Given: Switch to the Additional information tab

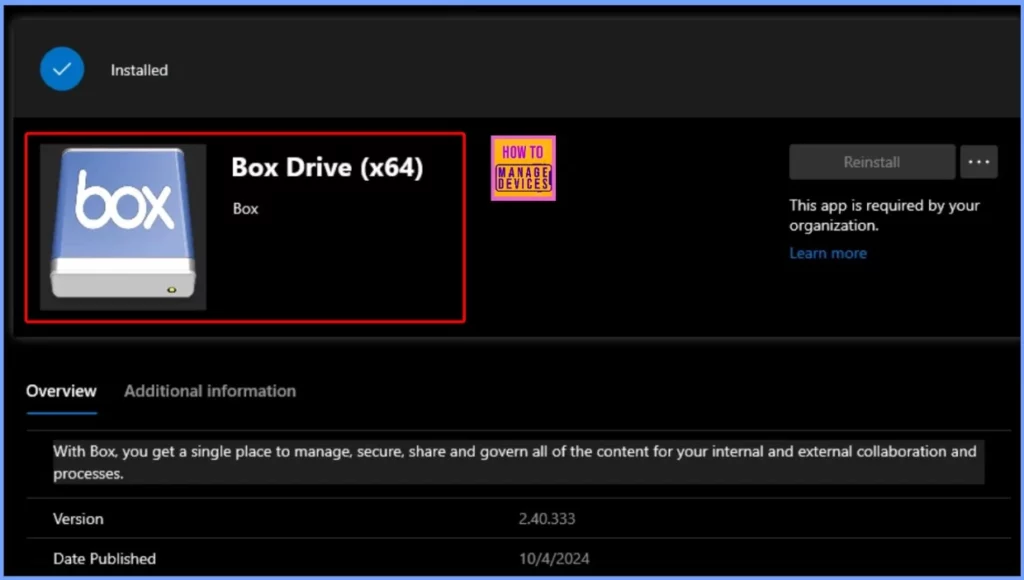Looking at the screenshot, I should click(x=210, y=391).
